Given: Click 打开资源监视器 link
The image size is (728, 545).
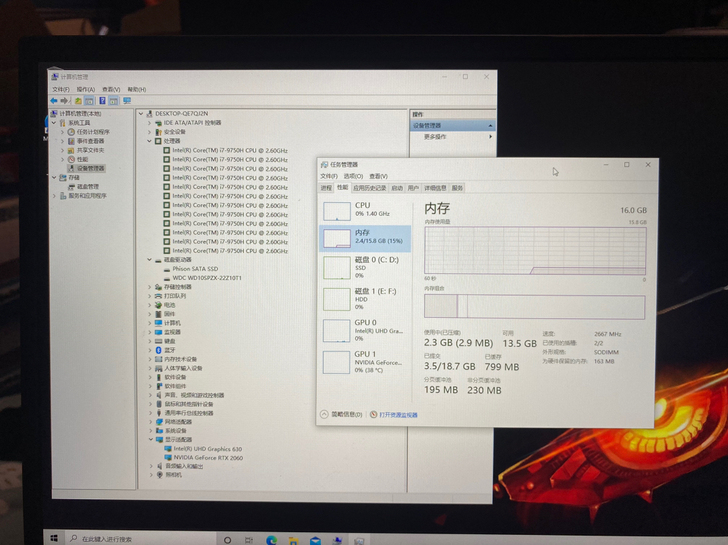Looking at the screenshot, I should coord(398,415).
